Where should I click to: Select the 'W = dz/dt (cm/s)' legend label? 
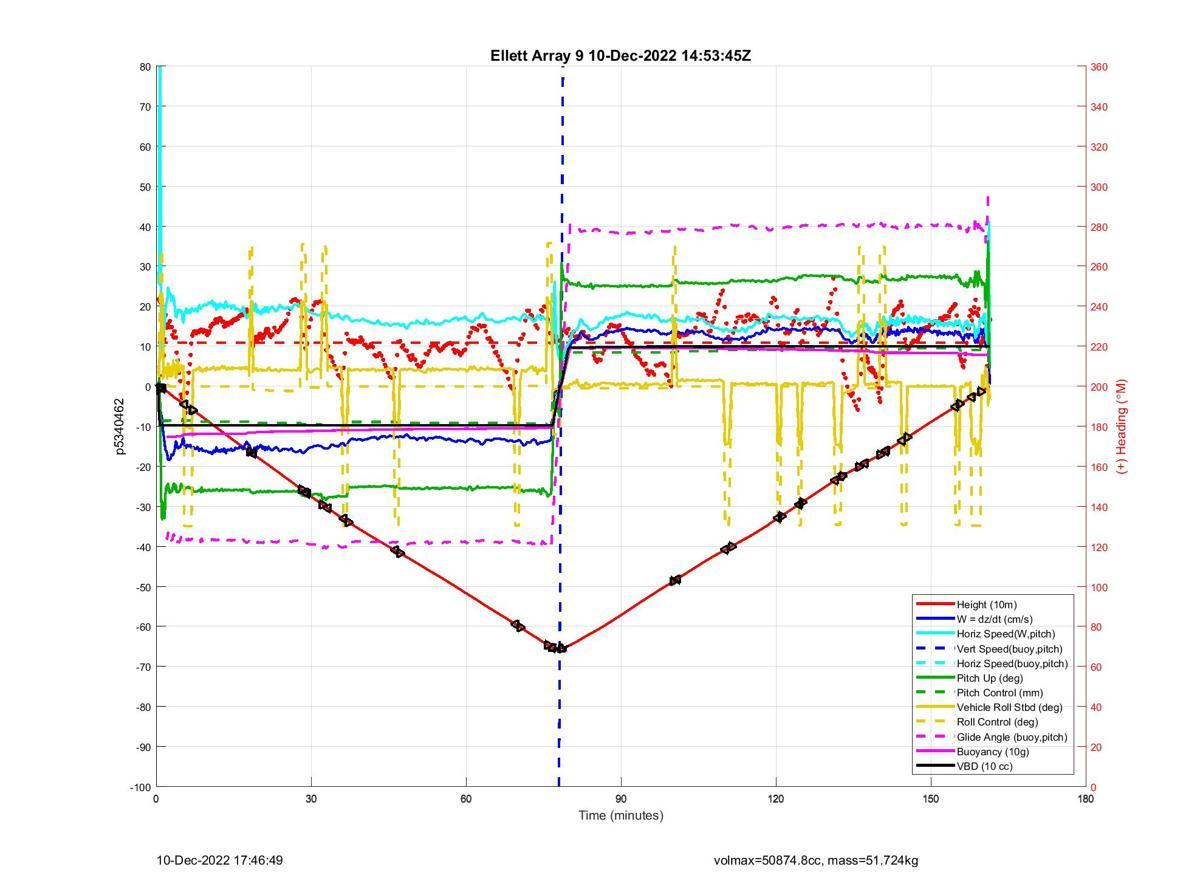[x=996, y=619]
